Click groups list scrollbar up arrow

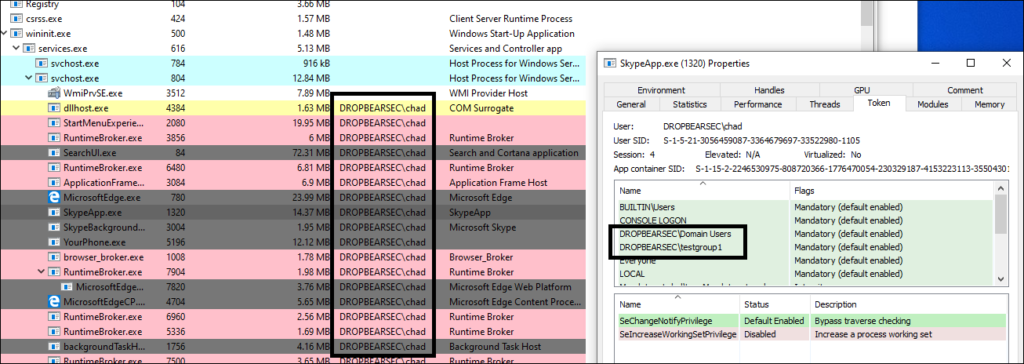[999, 189]
